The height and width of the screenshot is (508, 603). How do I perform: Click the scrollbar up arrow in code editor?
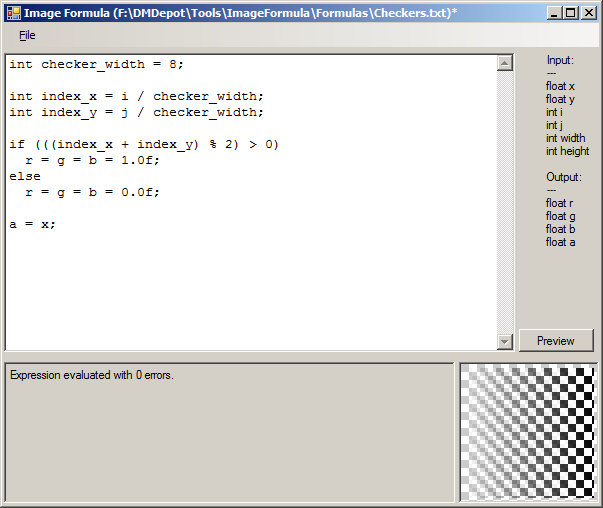505,64
